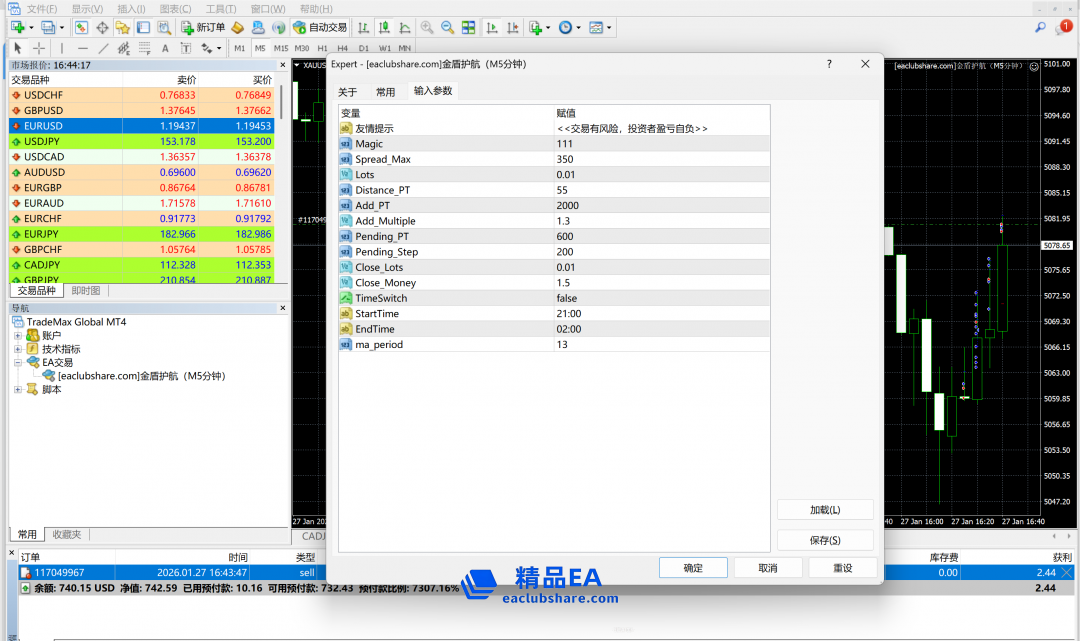Screen dimensions: 1080x641
Task: Select the draw trendline tool
Action: 103,48
